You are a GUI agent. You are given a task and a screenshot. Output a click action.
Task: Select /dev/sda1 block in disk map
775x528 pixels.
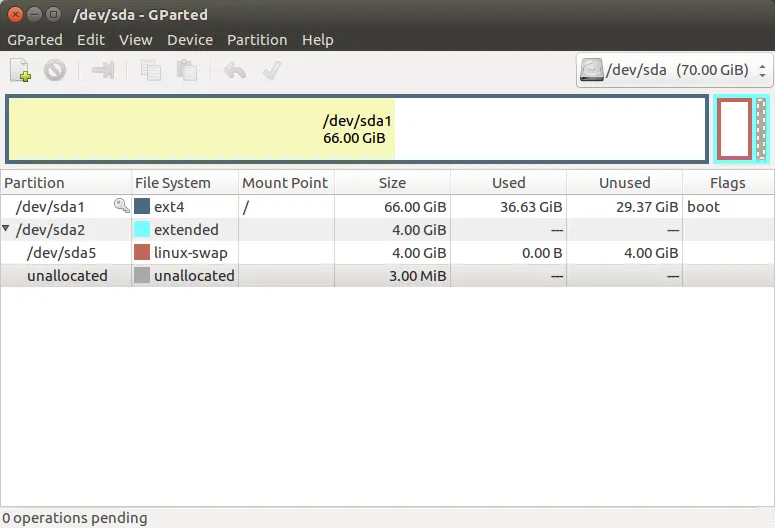pos(357,129)
